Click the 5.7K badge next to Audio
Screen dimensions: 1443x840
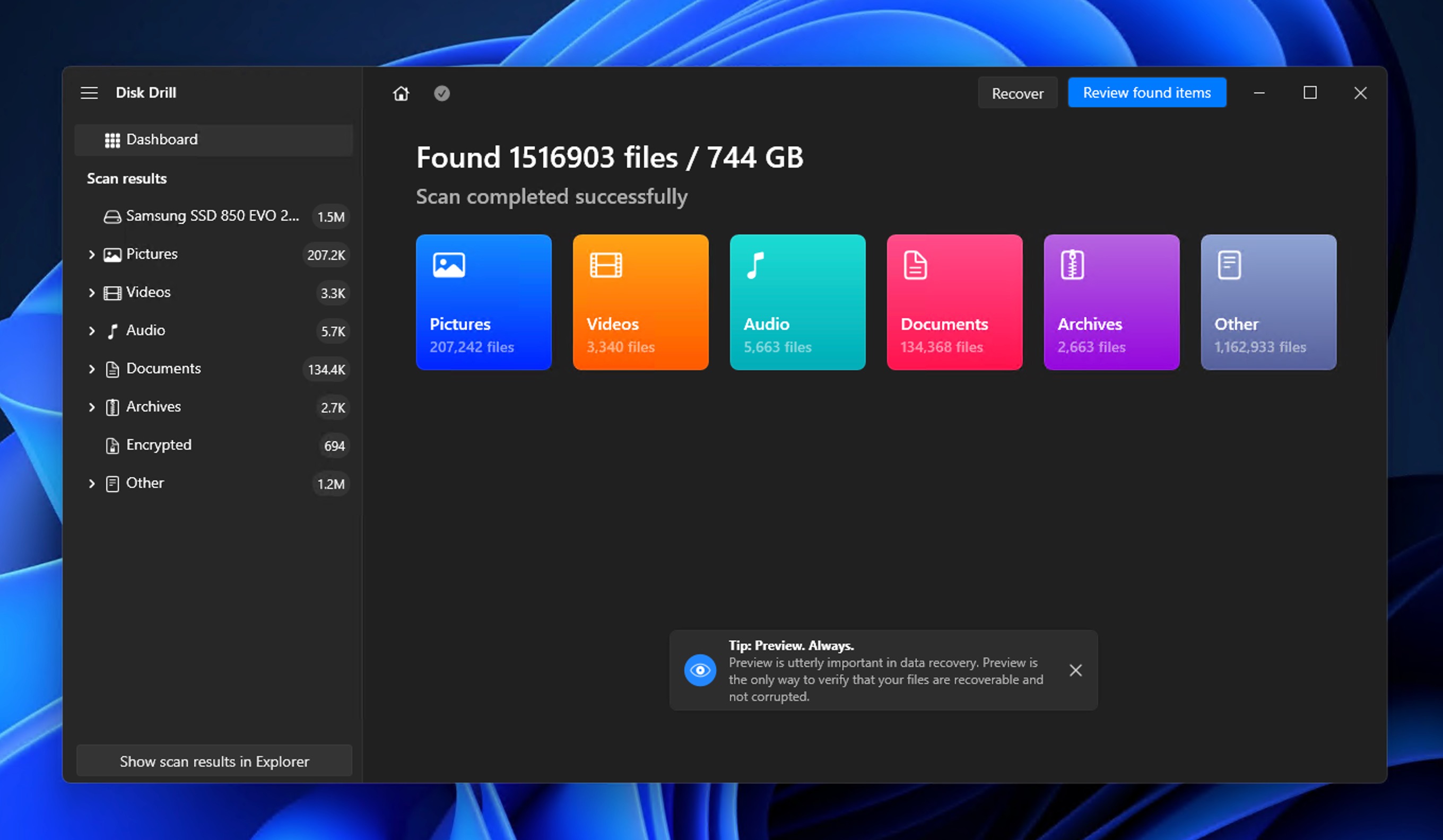[x=333, y=331]
